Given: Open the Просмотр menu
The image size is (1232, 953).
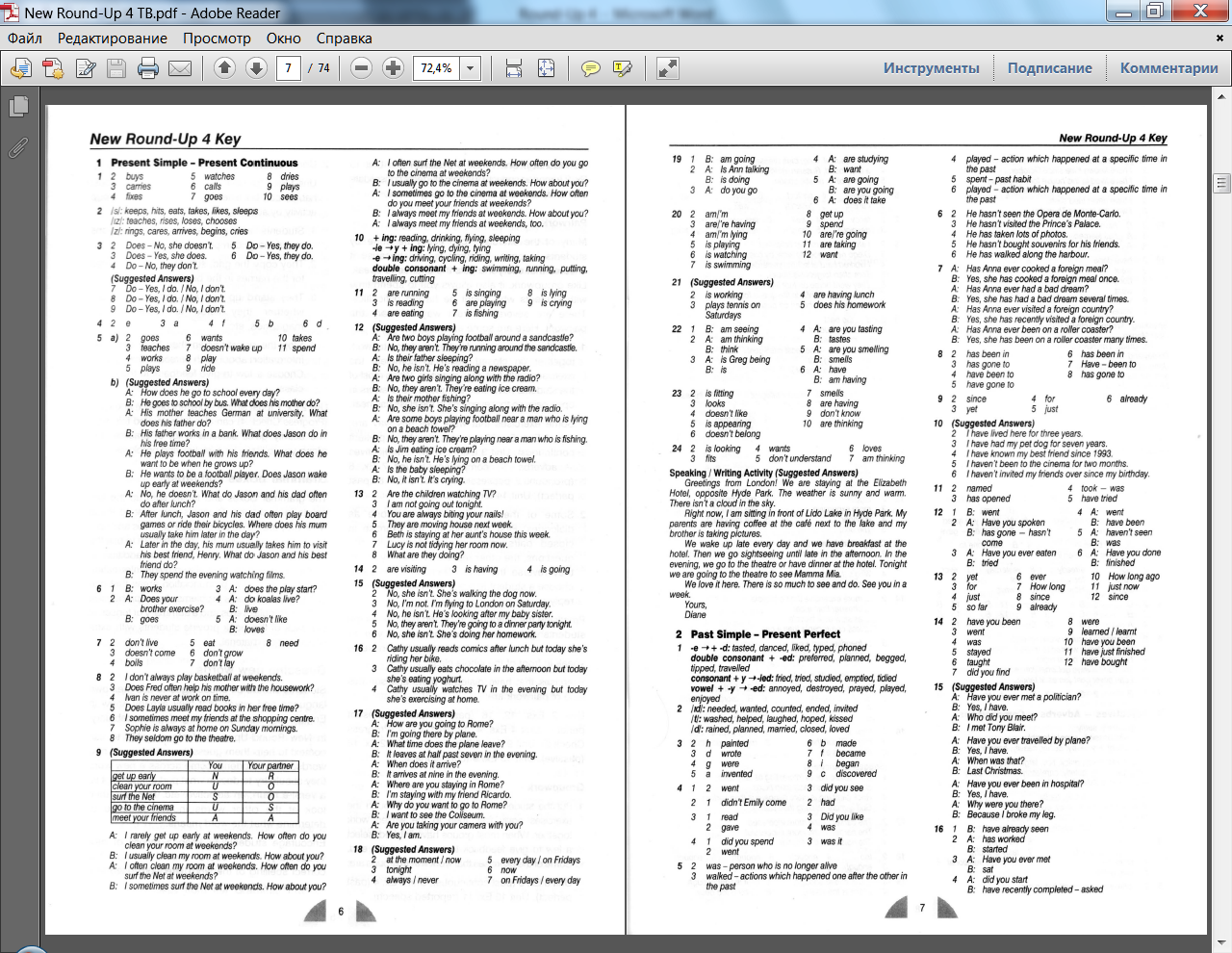Looking at the screenshot, I should (x=217, y=39).
